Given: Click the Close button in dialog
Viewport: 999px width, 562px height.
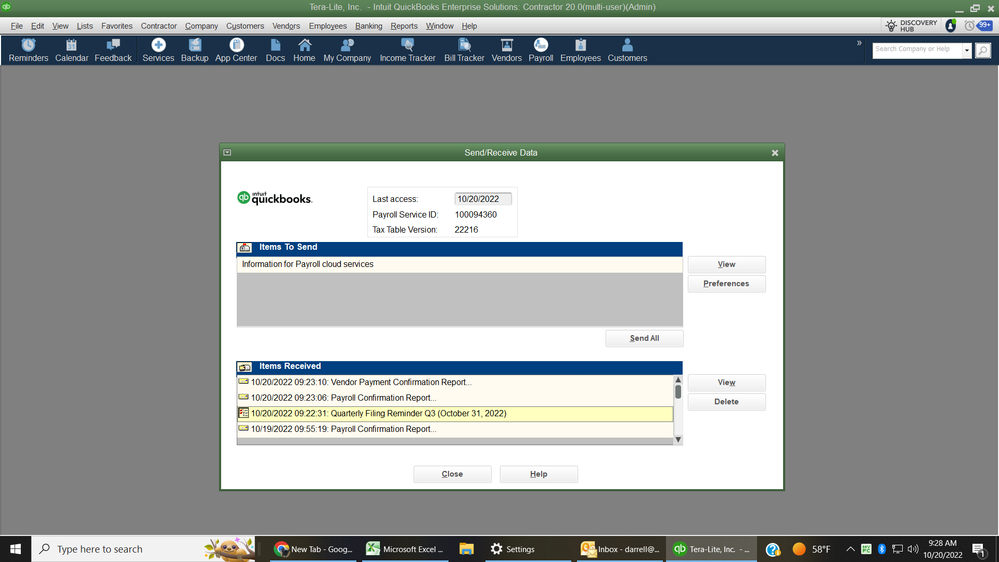Looking at the screenshot, I should pos(452,474).
